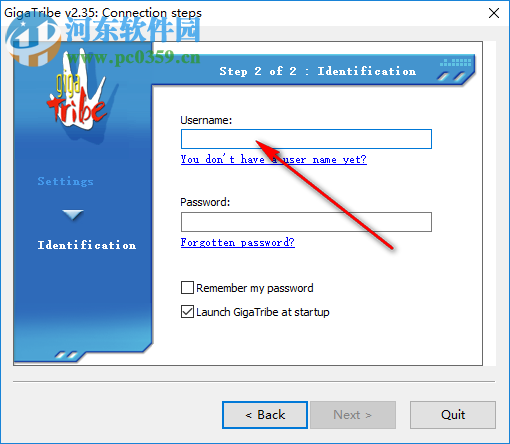The height and width of the screenshot is (444, 510).
Task: Enable Remember my password checkbox
Action: (187, 288)
